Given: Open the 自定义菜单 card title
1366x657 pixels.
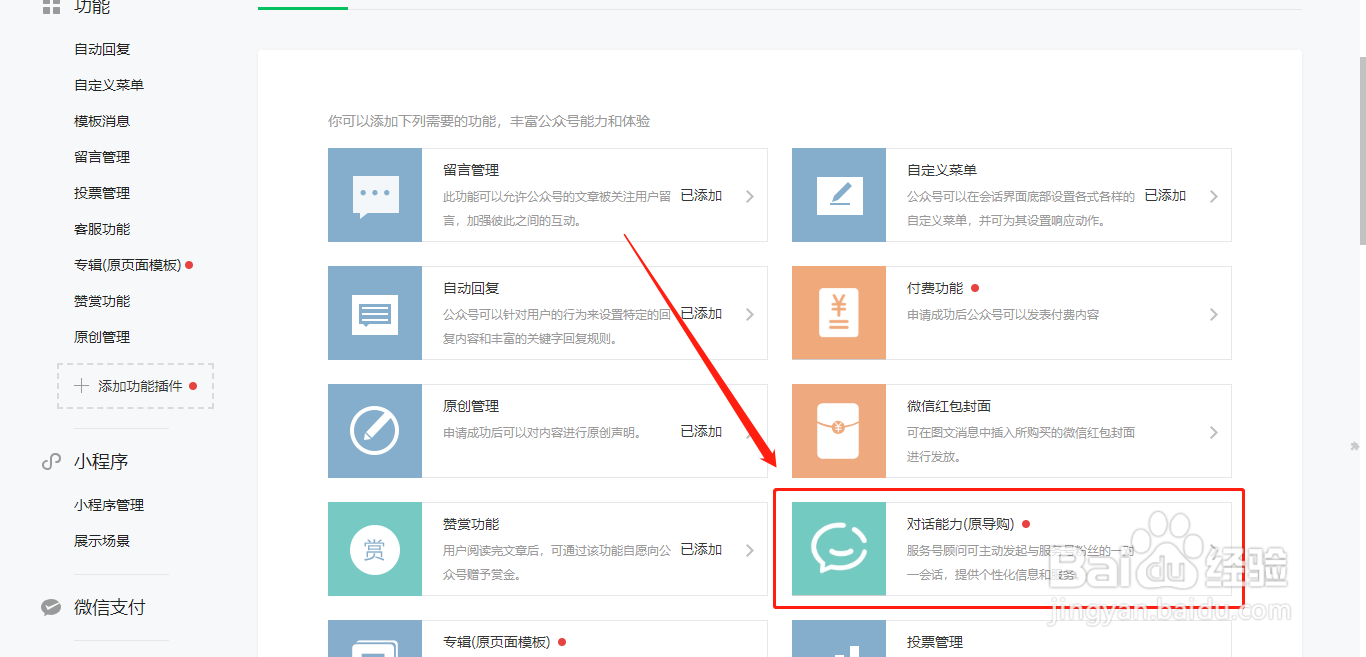Looking at the screenshot, I should click(942, 170).
